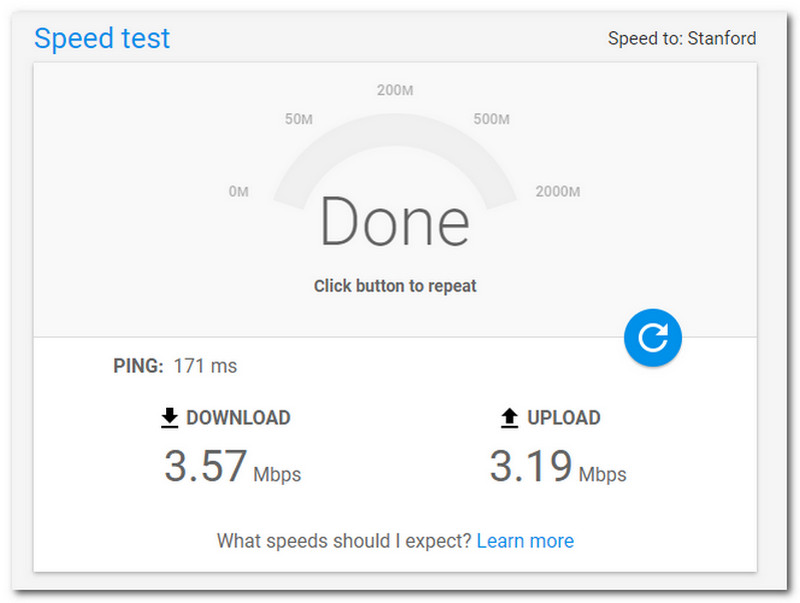
Task: Click the 500M gauge marker
Action: tap(491, 120)
